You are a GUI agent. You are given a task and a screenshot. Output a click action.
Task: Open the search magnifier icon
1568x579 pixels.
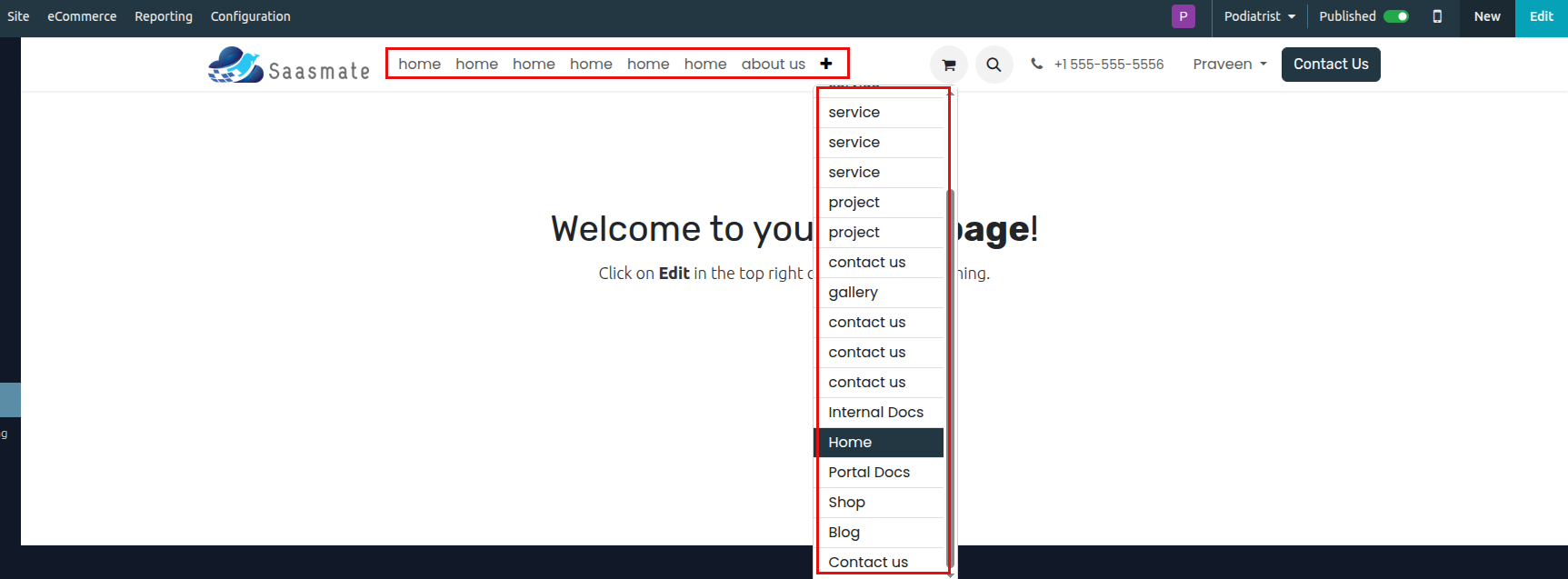(x=994, y=65)
